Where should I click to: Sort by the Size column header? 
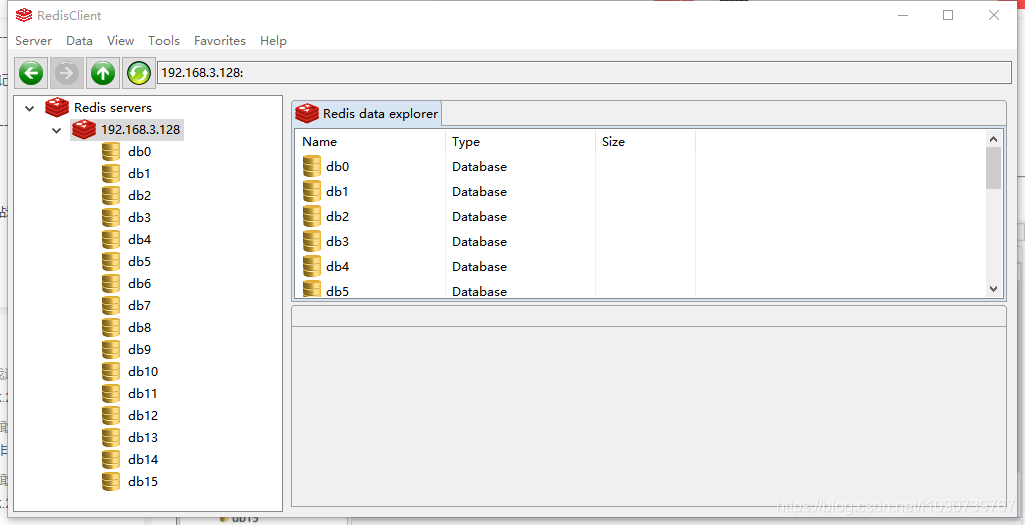(x=645, y=142)
